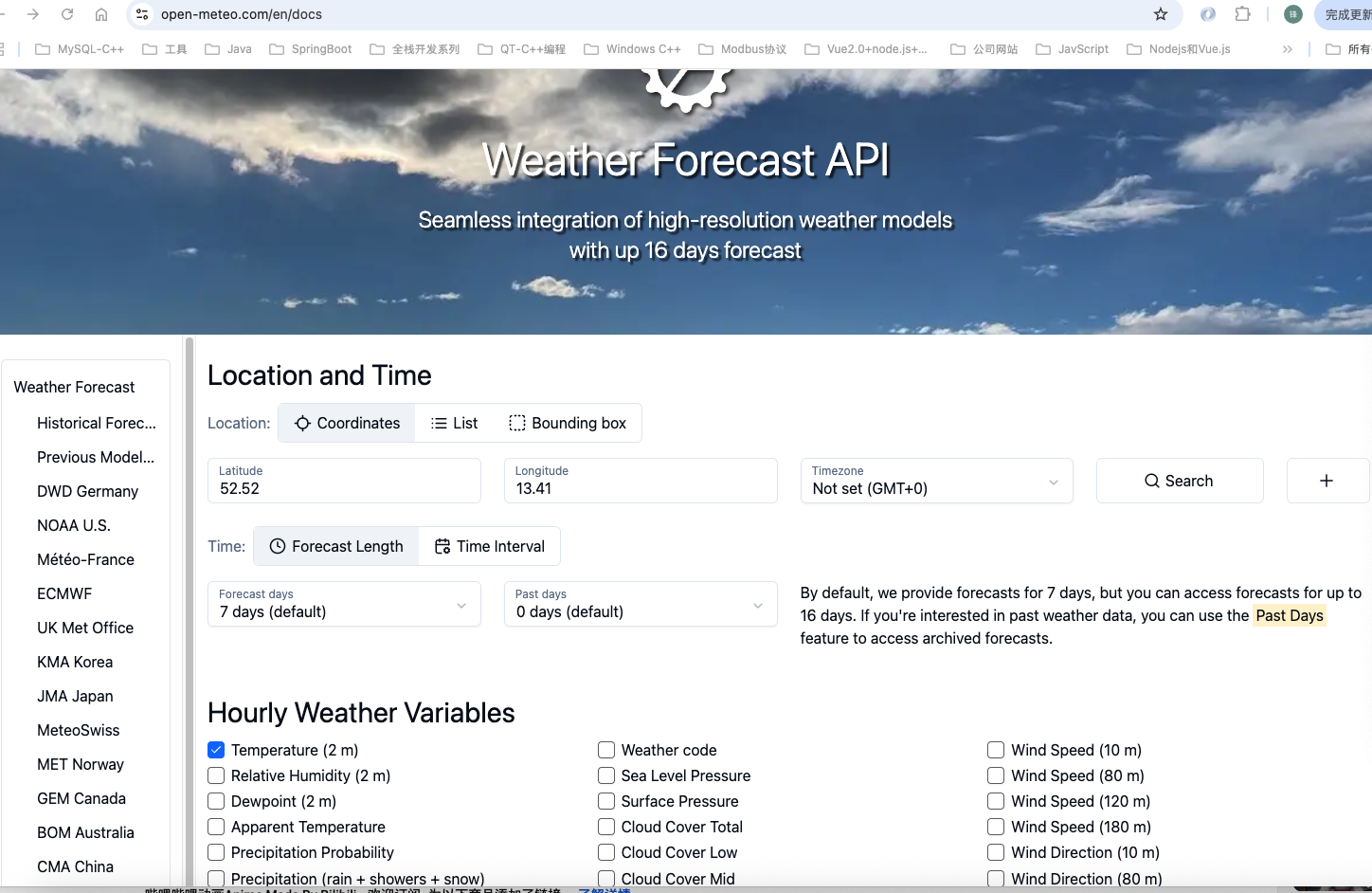Open the browser extensions puzzle icon

coord(1242,14)
